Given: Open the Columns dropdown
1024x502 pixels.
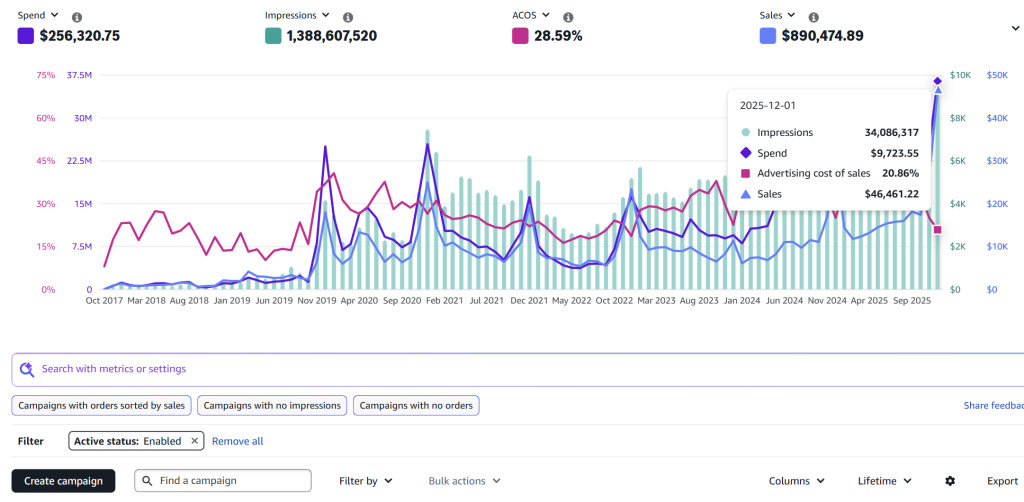Looking at the screenshot, I should click(x=796, y=481).
